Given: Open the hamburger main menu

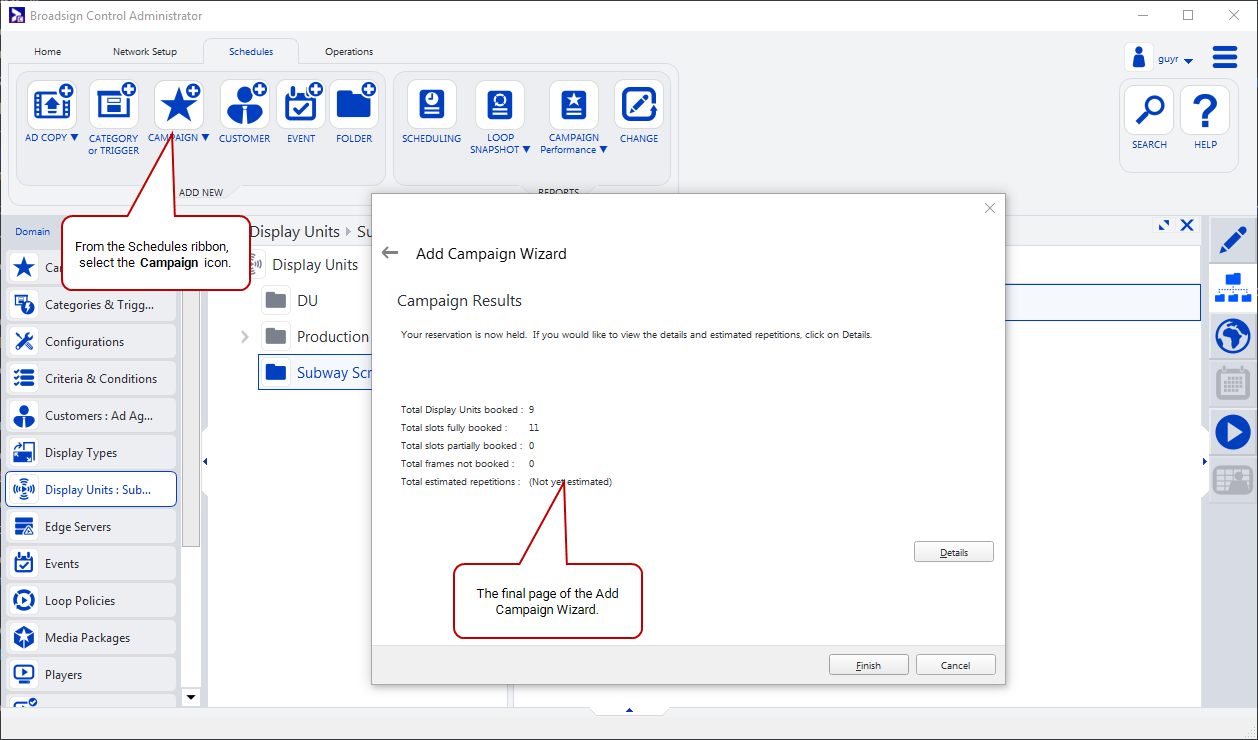Looking at the screenshot, I should coord(1225,57).
